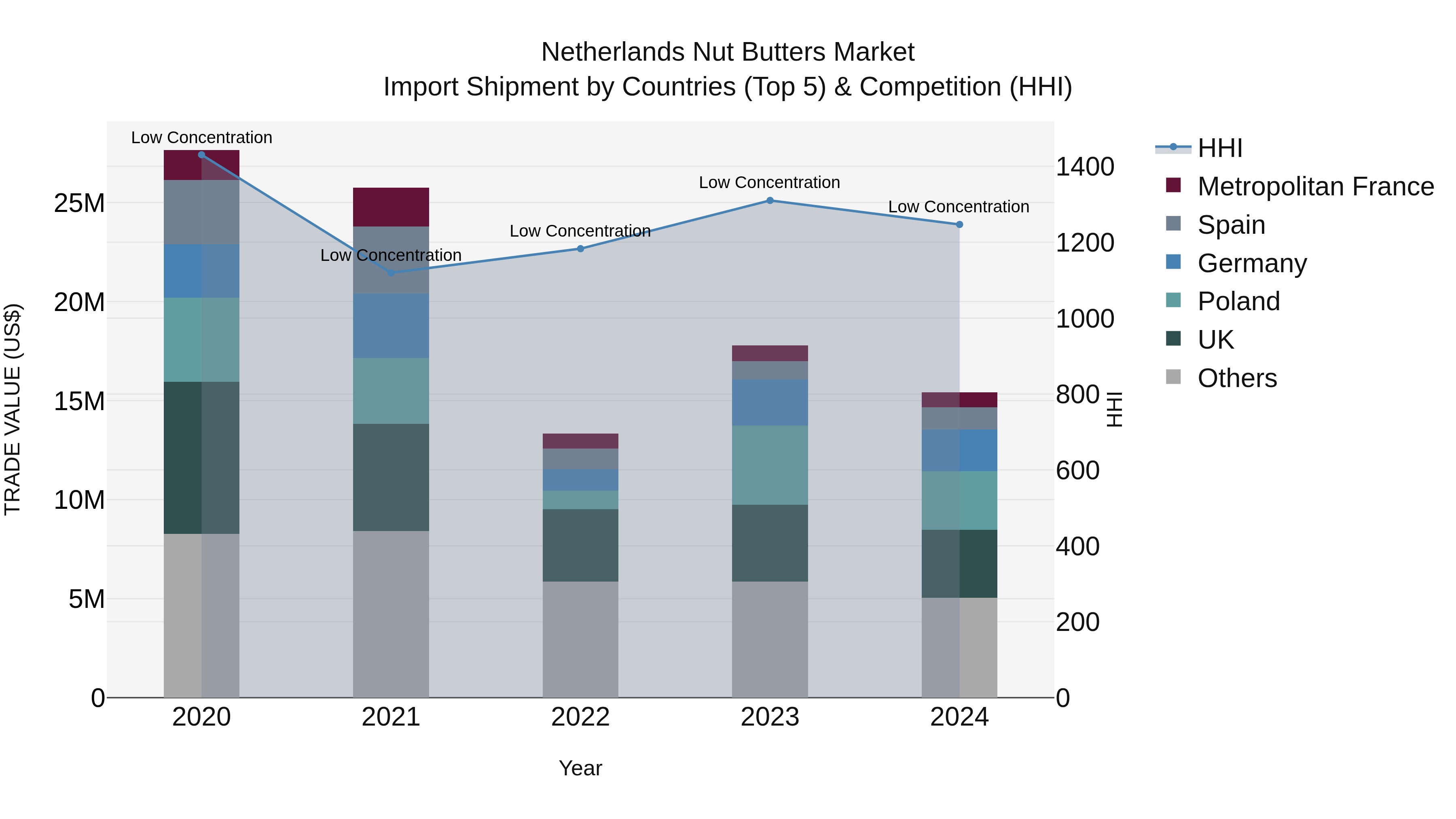The width and height of the screenshot is (1456, 819).
Task: Click the 2020 Others bar segment
Action: tap(201, 616)
